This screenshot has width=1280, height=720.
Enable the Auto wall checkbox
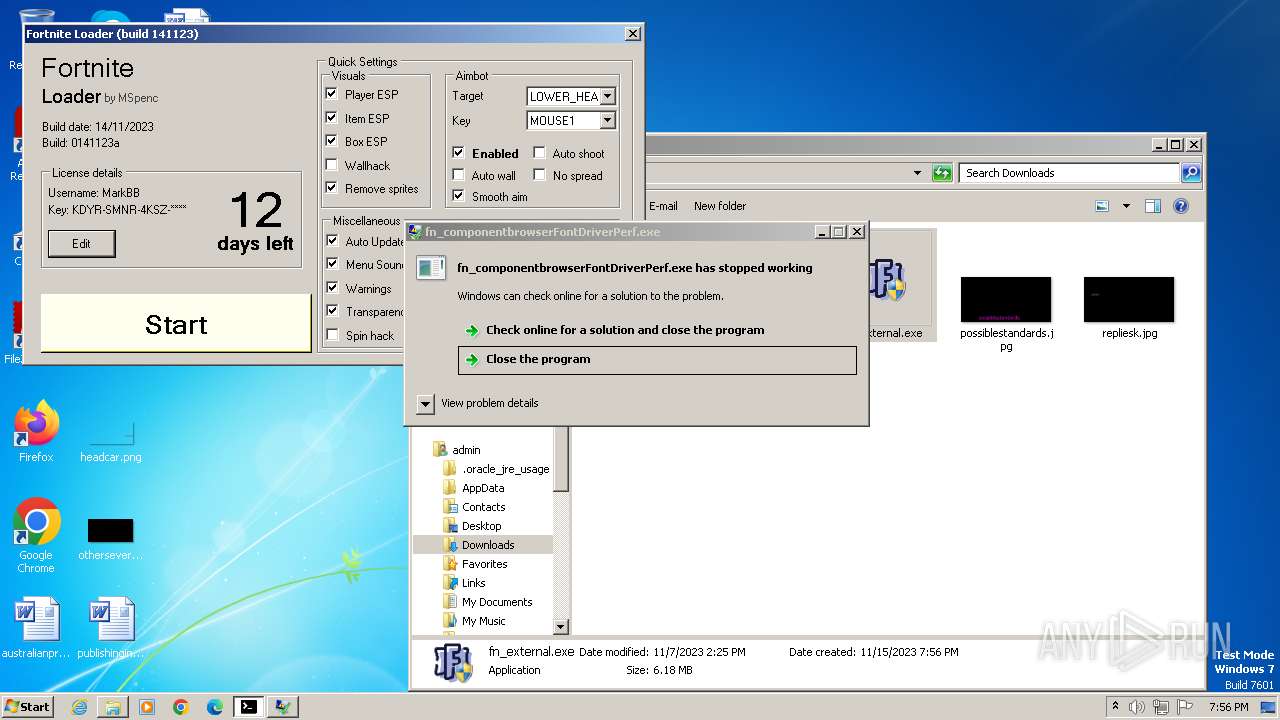(458, 175)
